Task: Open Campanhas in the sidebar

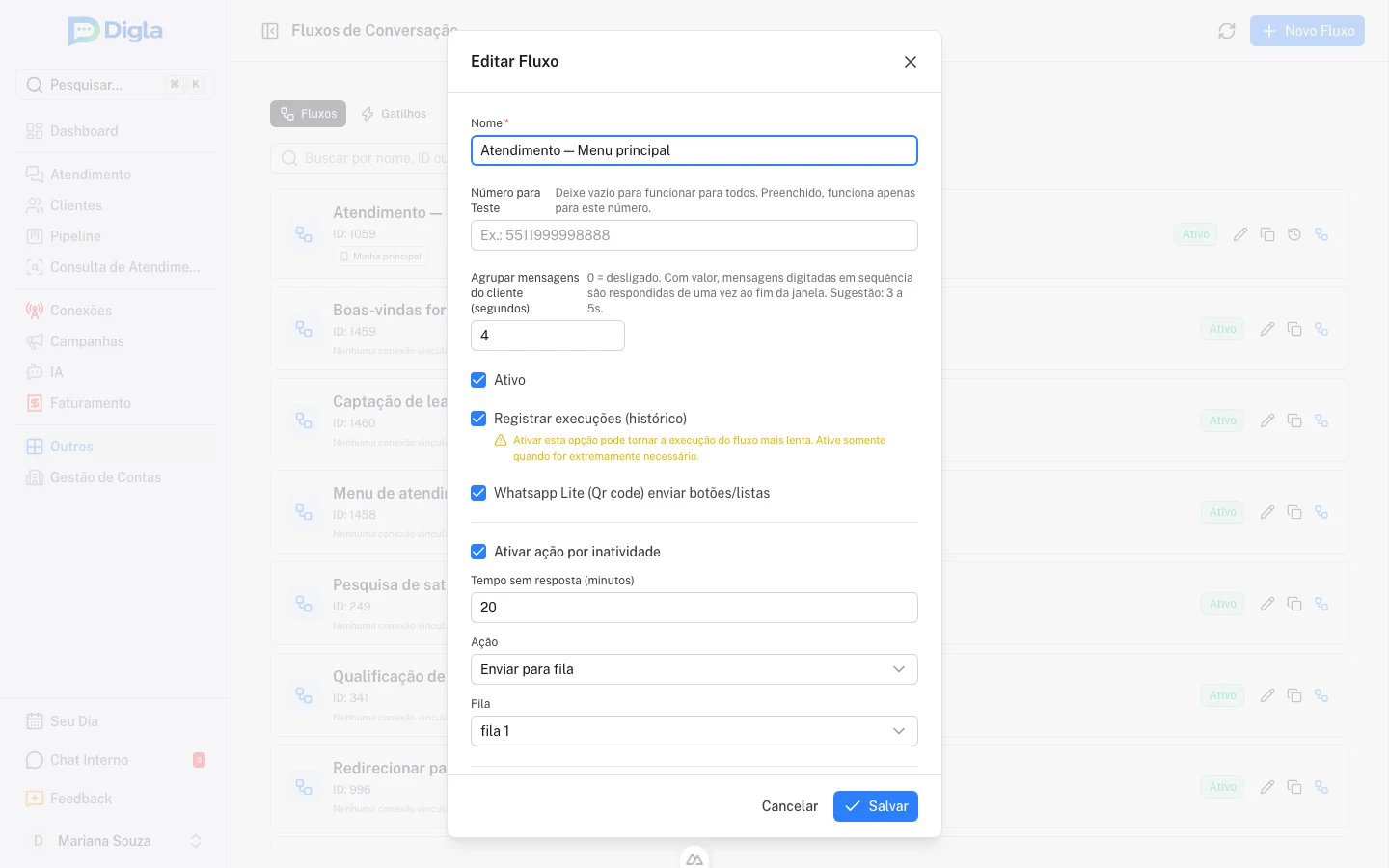Action: coord(116,341)
